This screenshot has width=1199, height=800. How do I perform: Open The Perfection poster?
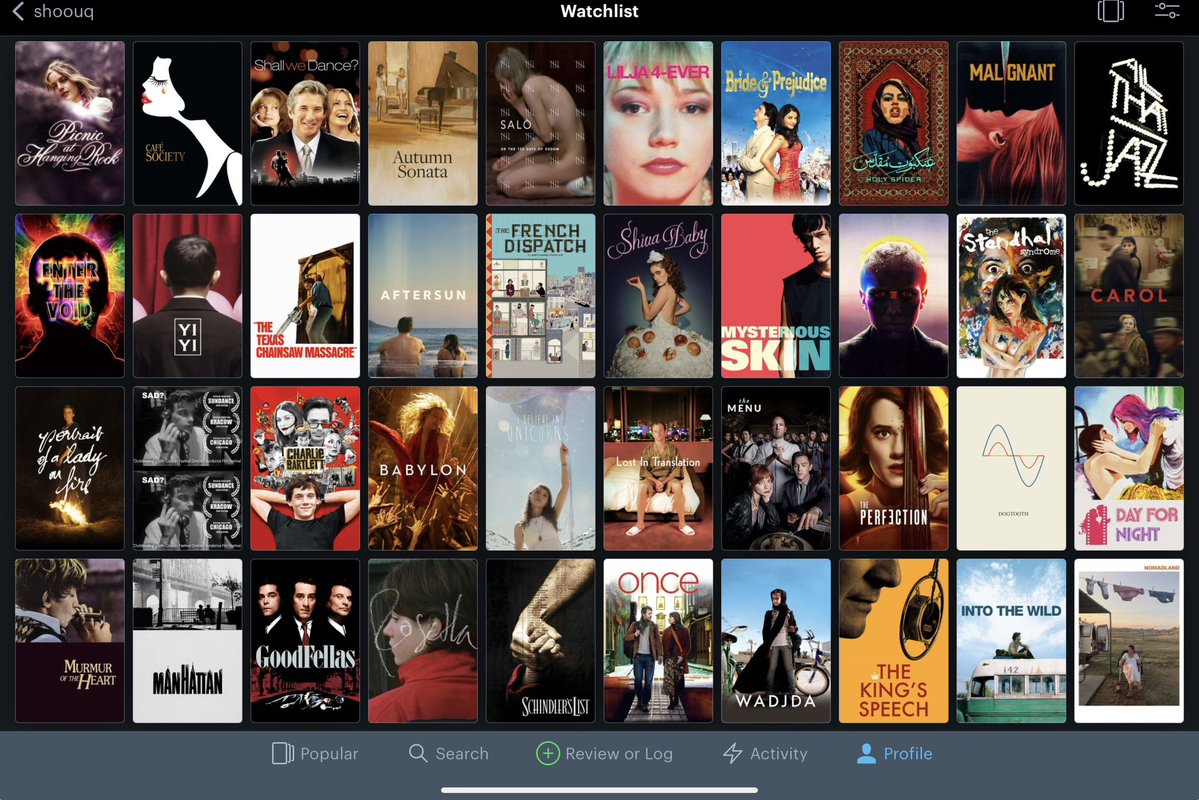tap(894, 468)
